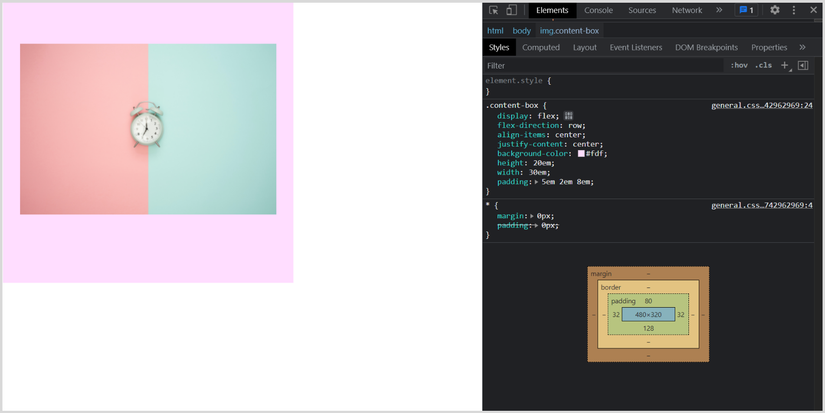
Task: Click the flex-direction value row
Action: coord(575,125)
